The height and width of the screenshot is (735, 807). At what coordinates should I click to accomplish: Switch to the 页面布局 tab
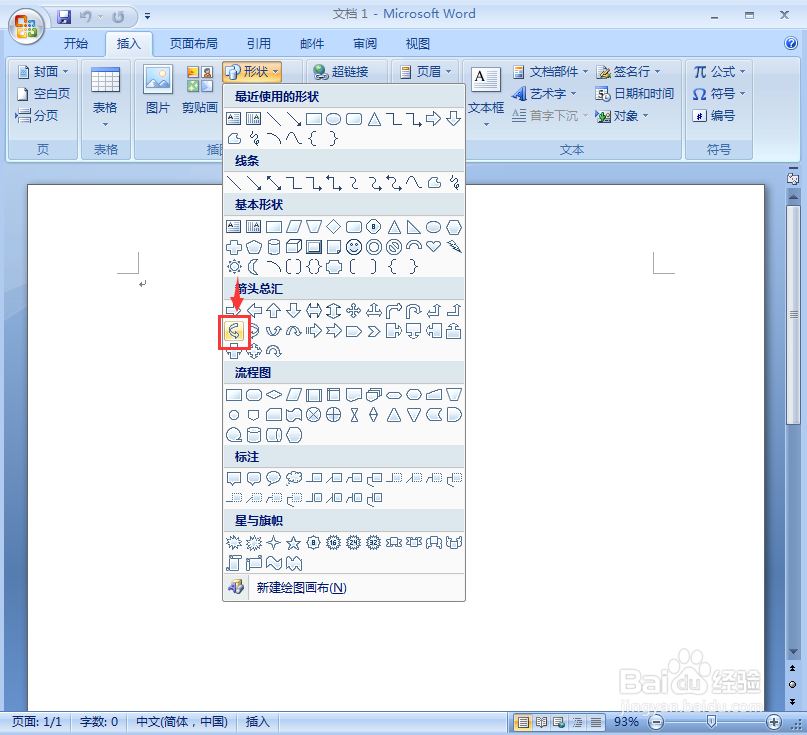click(194, 44)
